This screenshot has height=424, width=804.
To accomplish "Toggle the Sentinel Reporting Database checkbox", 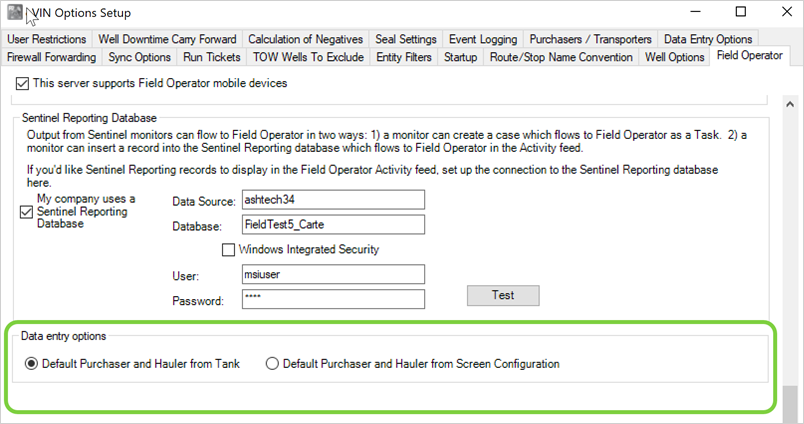I will tap(27, 211).
